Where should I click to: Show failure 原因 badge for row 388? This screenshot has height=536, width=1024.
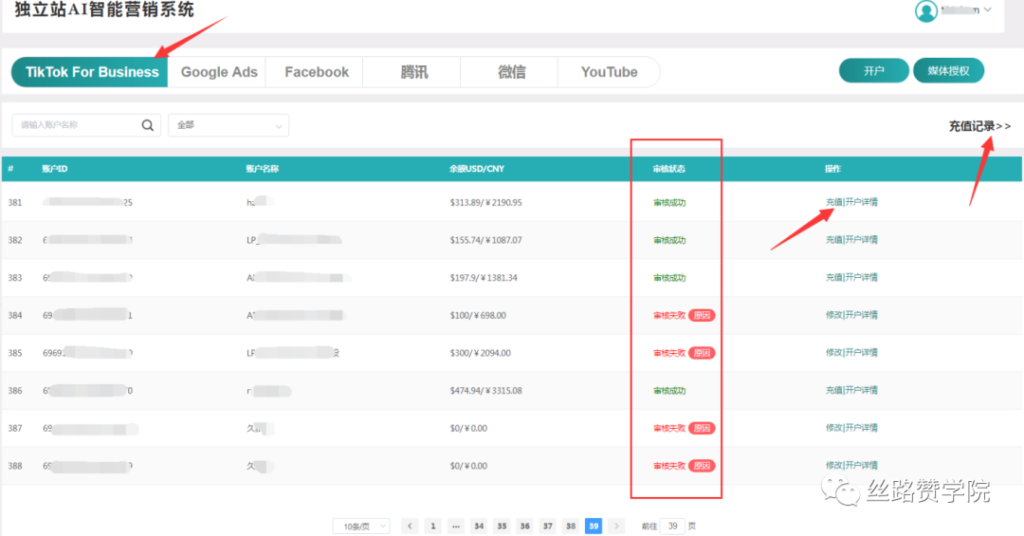pyautogui.click(x=702, y=466)
